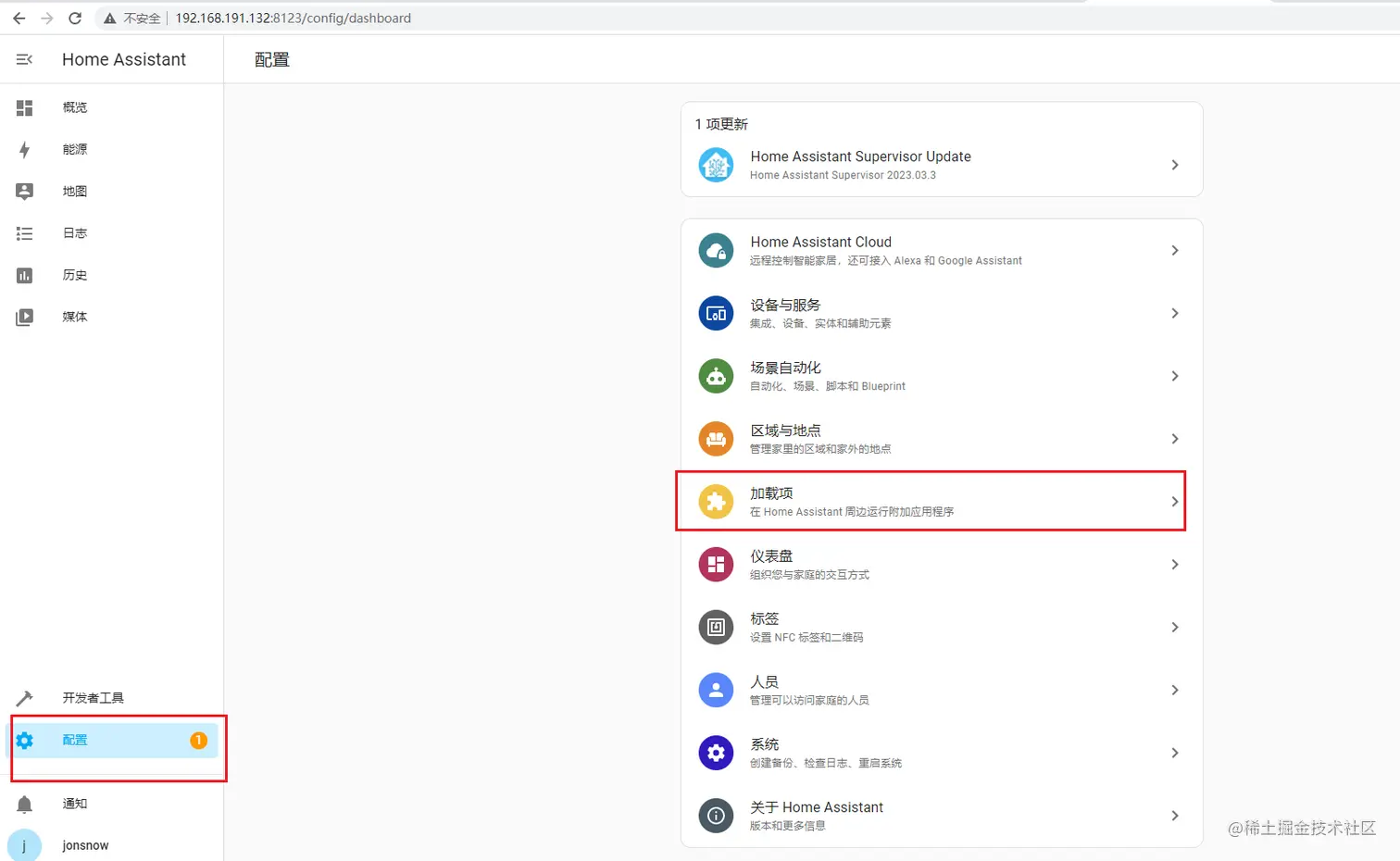The image size is (1400, 861).
Task: Collapse the sidebar with the menu icon
Action: pos(24,59)
